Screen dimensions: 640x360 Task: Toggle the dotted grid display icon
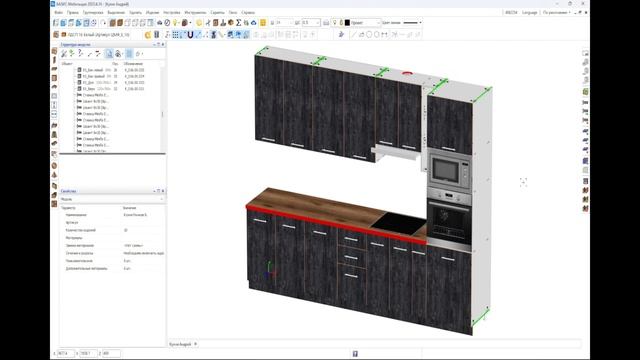coord(176,35)
